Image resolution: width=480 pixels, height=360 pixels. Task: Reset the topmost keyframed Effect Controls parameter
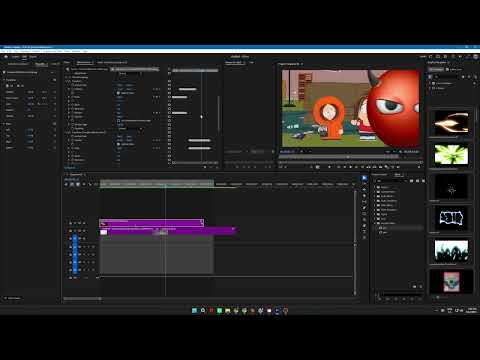170,89
